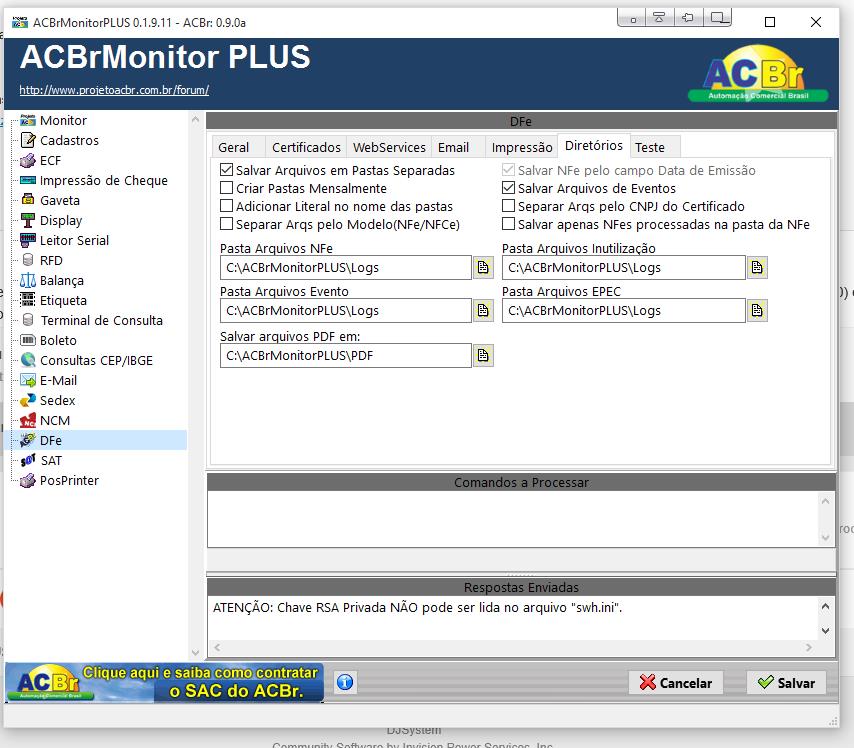Enable Salvar apenas NFes processadas checkbox

(x=508, y=224)
